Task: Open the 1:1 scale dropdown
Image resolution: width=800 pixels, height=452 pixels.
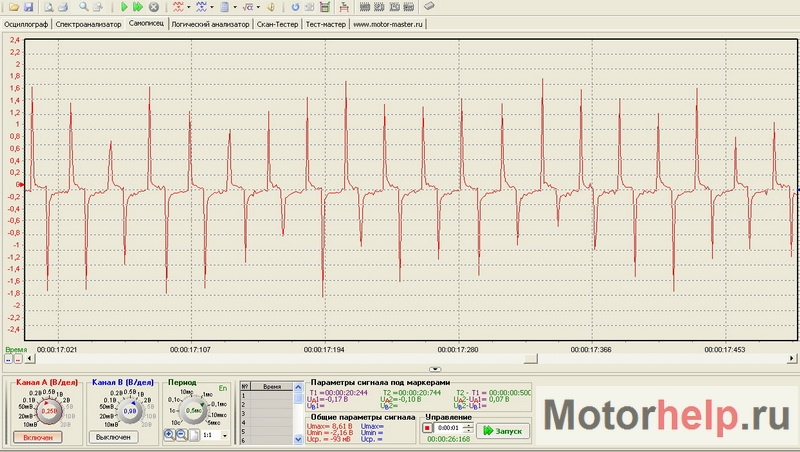Action: point(224,436)
